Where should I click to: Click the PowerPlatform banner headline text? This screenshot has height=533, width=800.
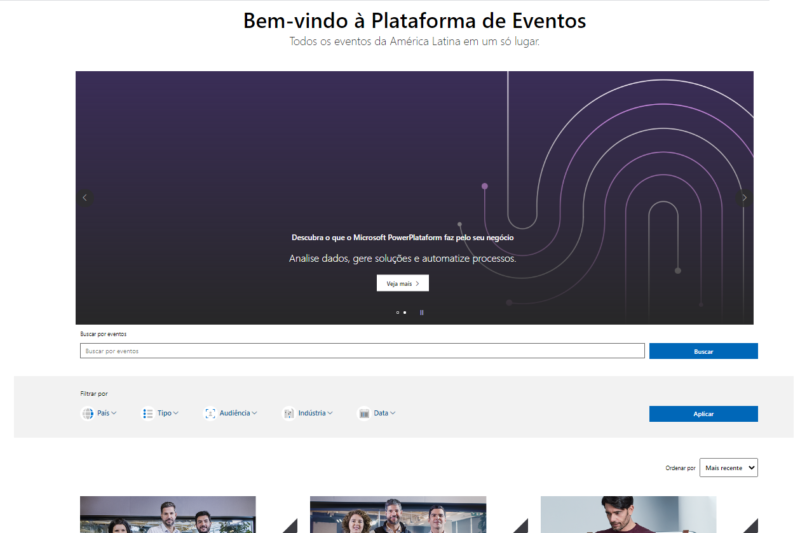pyautogui.click(x=403, y=238)
